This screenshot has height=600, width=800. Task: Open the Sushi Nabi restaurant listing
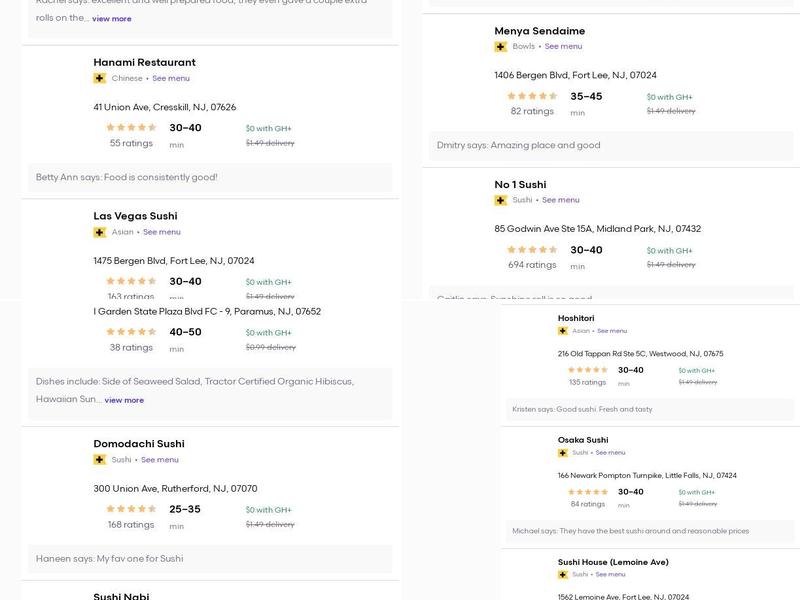pyautogui.click(x=121, y=596)
